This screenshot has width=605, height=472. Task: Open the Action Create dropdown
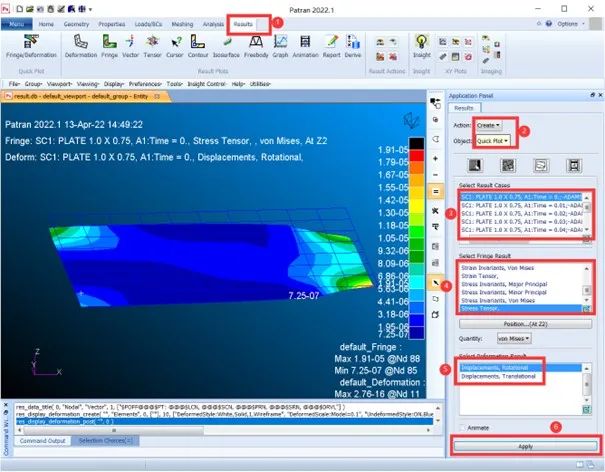pos(488,125)
